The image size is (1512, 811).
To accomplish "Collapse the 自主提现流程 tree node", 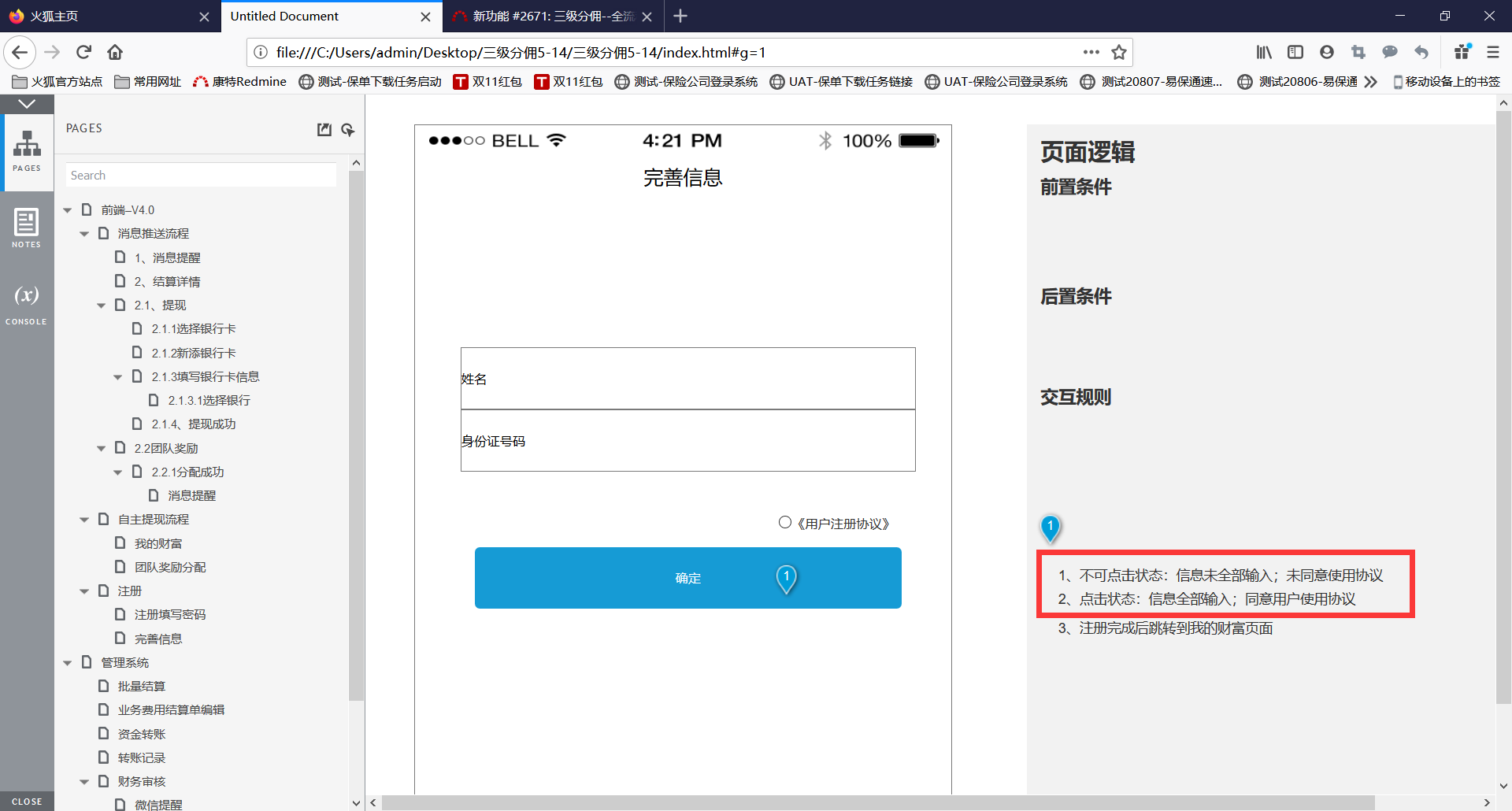I will coord(84,520).
